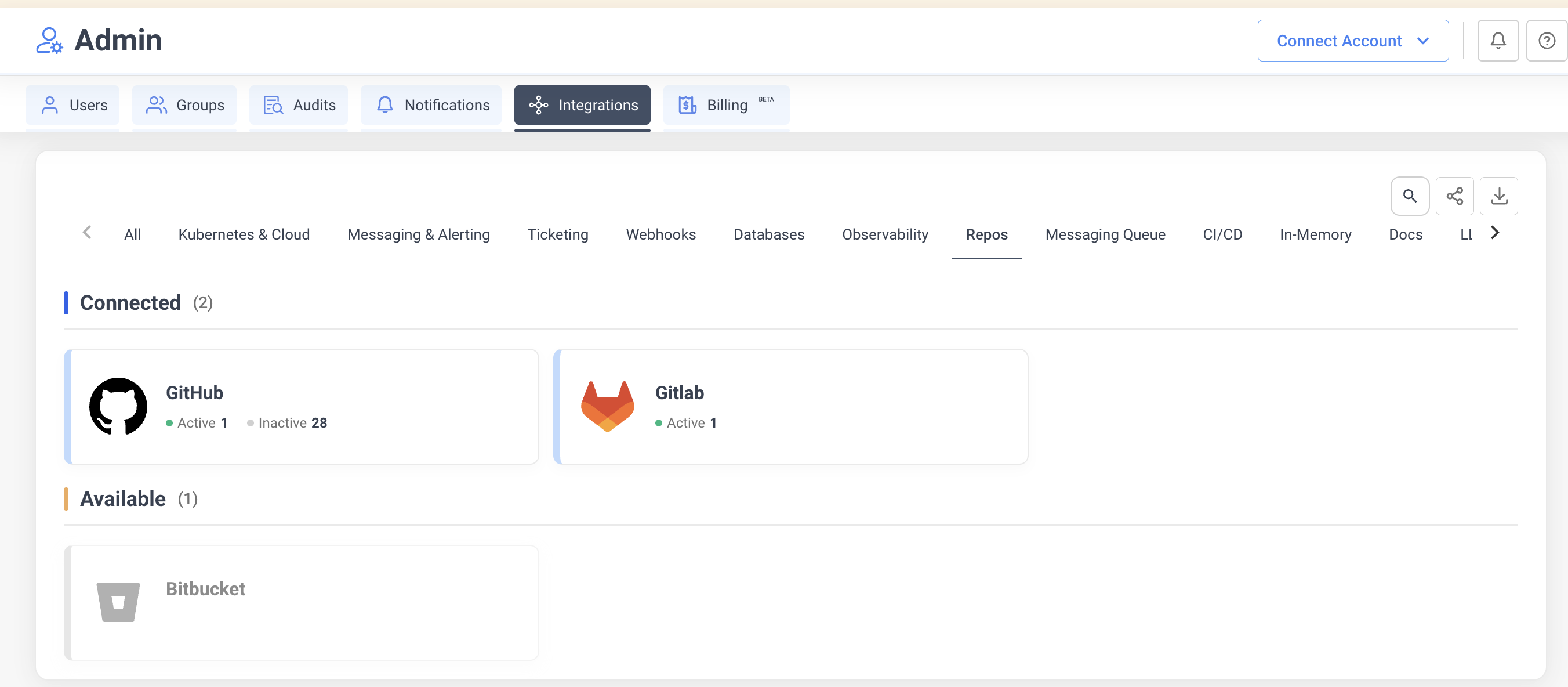This screenshot has width=1568, height=687.
Task: Select the Webhooks category filter
Action: tap(660, 234)
